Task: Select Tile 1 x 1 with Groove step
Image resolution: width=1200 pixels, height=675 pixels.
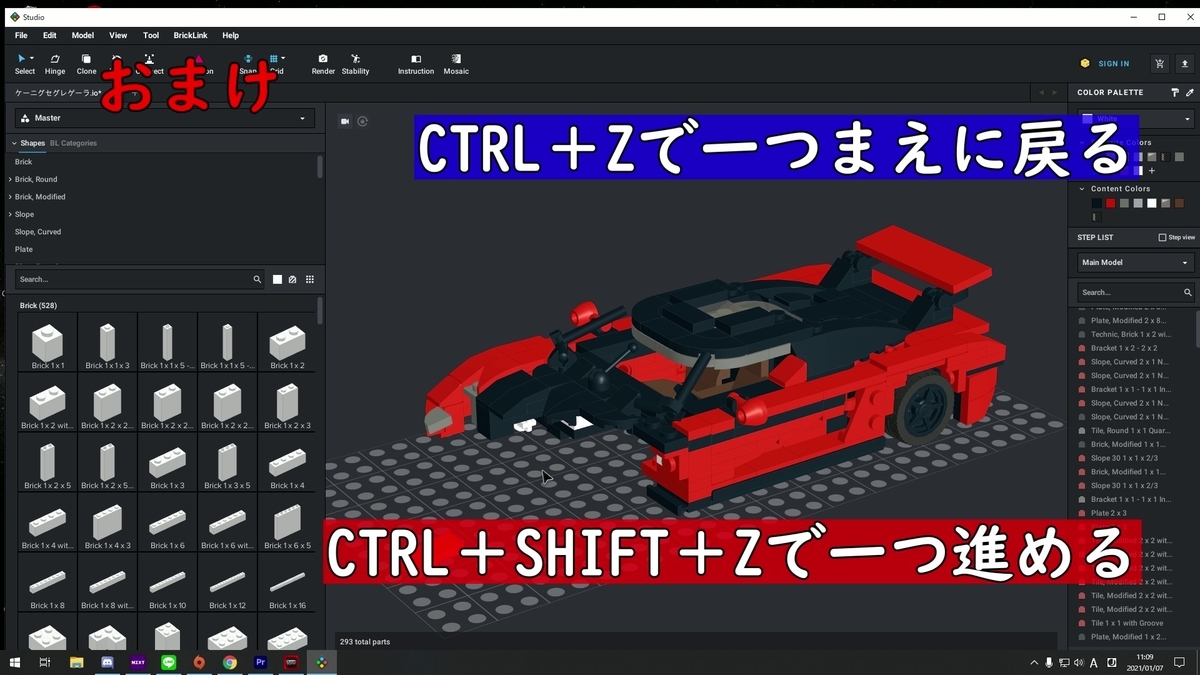Action: pyautogui.click(x=1129, y=623)
